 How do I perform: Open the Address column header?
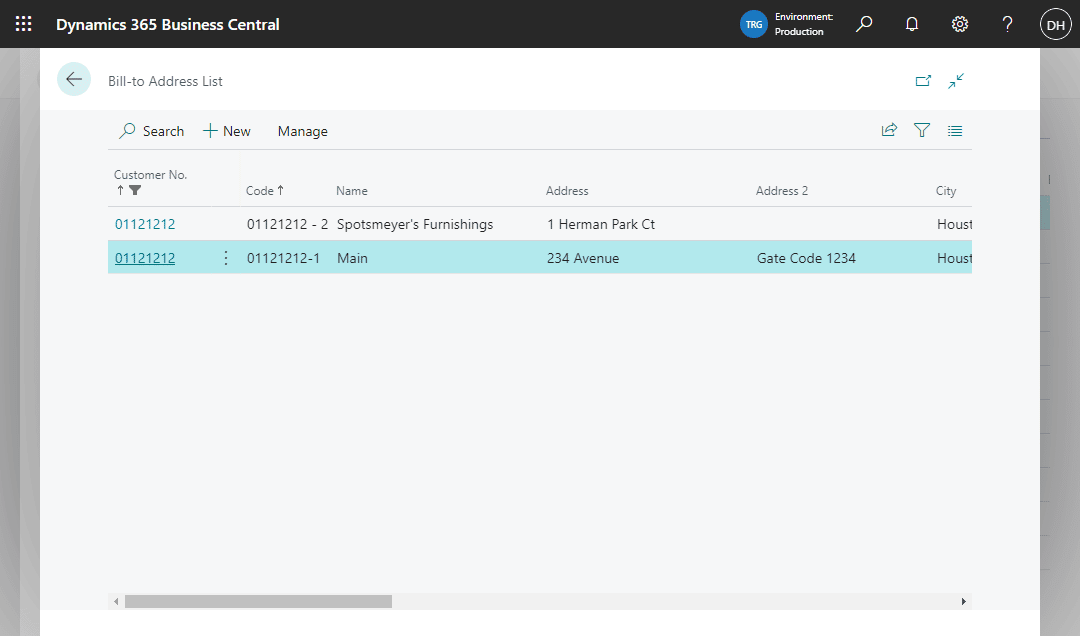pyautogui.click(x=567, y=191)
